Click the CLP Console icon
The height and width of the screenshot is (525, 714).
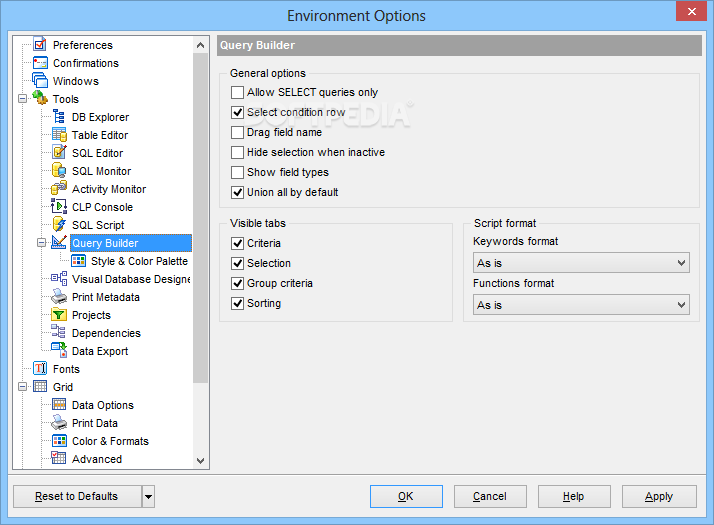59,207
